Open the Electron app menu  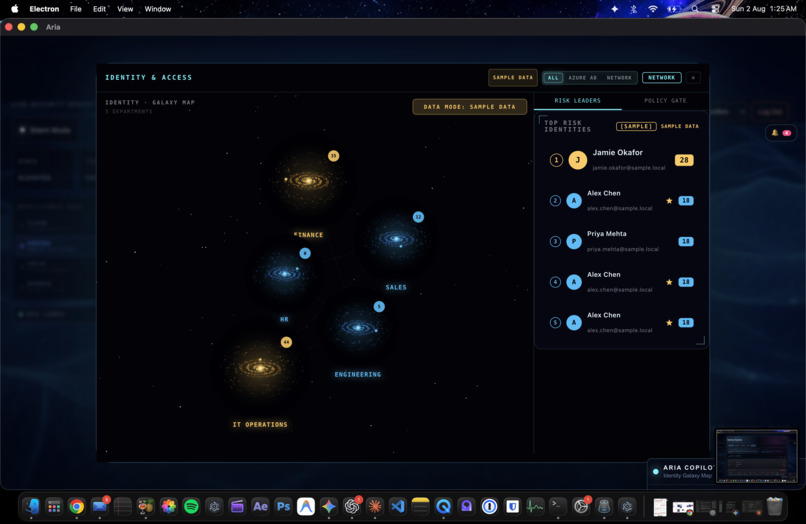[44, 9]
